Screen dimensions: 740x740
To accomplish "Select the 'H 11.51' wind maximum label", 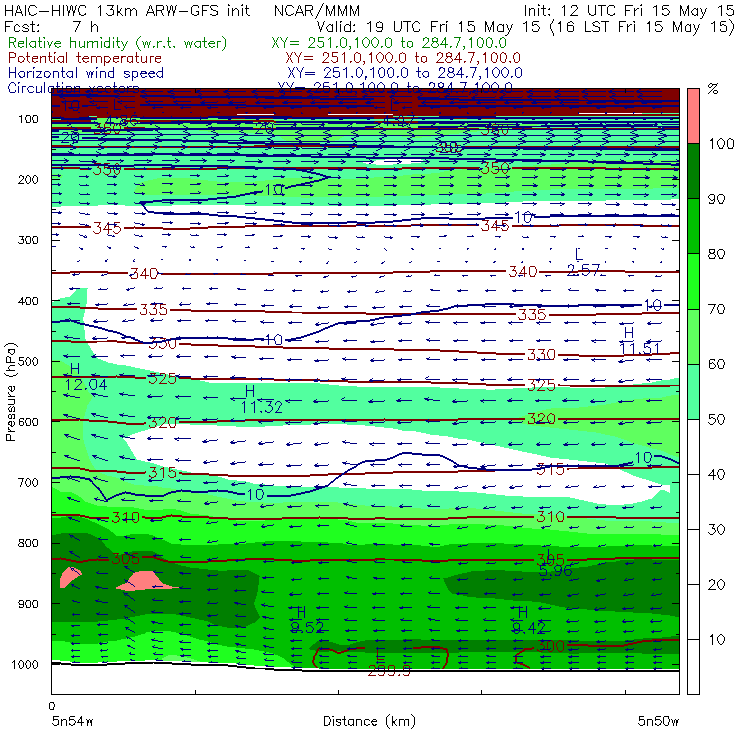I will [x=639, y=341].
